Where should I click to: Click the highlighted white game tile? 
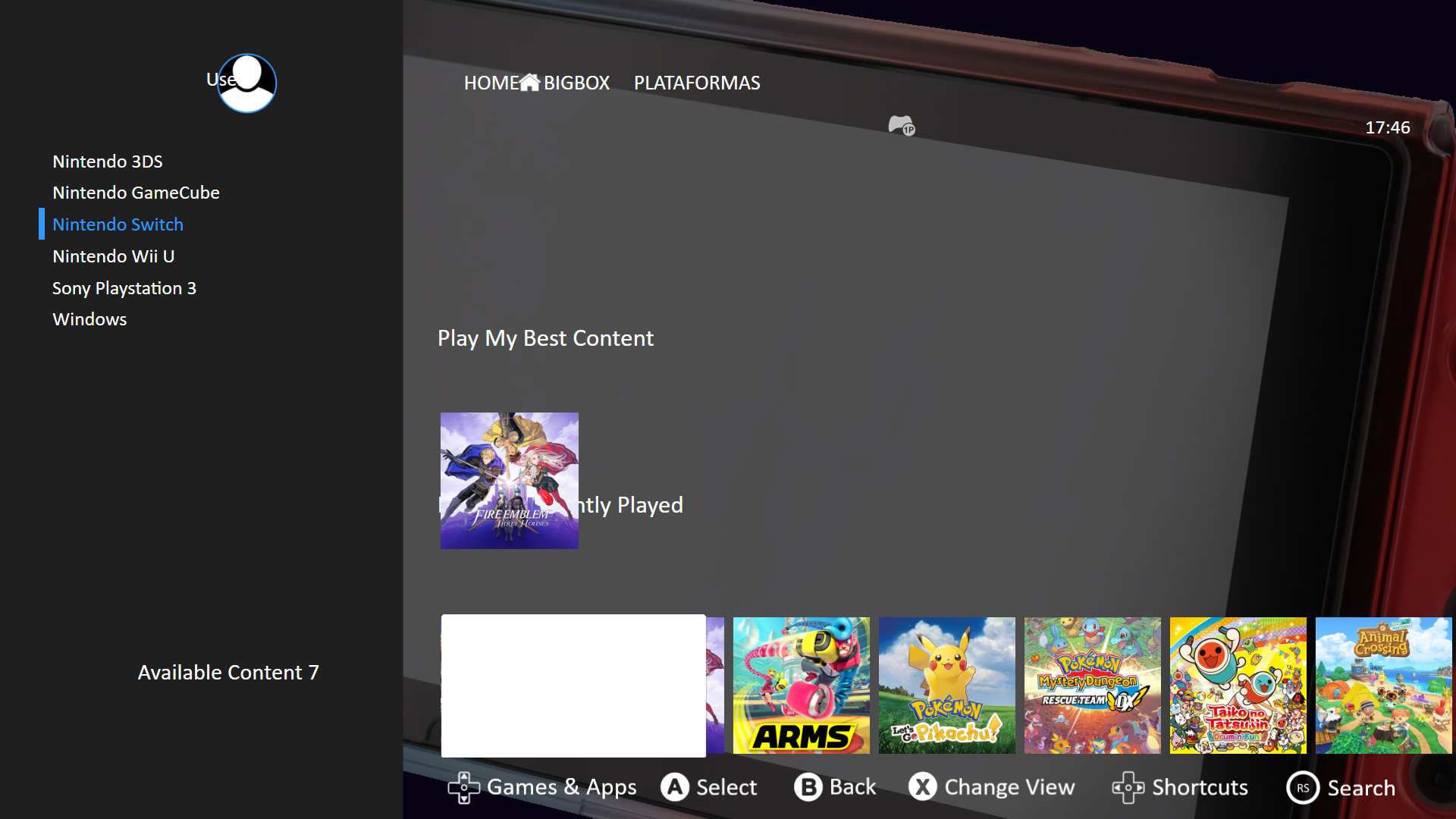point(573,686)
